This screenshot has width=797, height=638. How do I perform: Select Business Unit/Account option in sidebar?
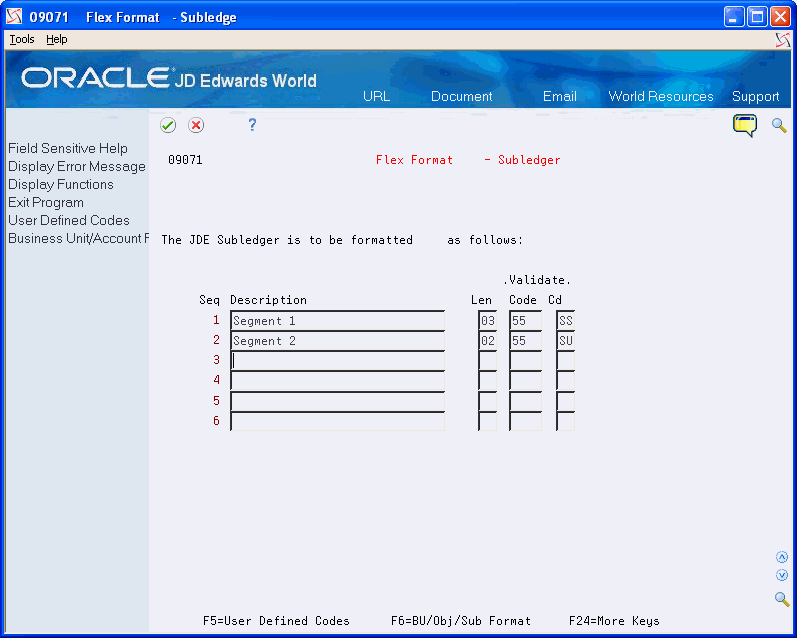point(78,238)
